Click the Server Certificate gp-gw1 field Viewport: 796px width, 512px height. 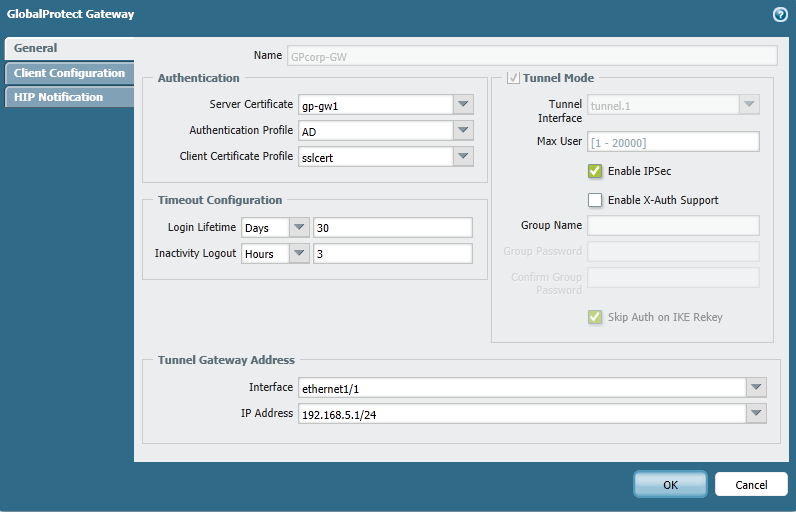pyautogui.click(x=376, y=105)
